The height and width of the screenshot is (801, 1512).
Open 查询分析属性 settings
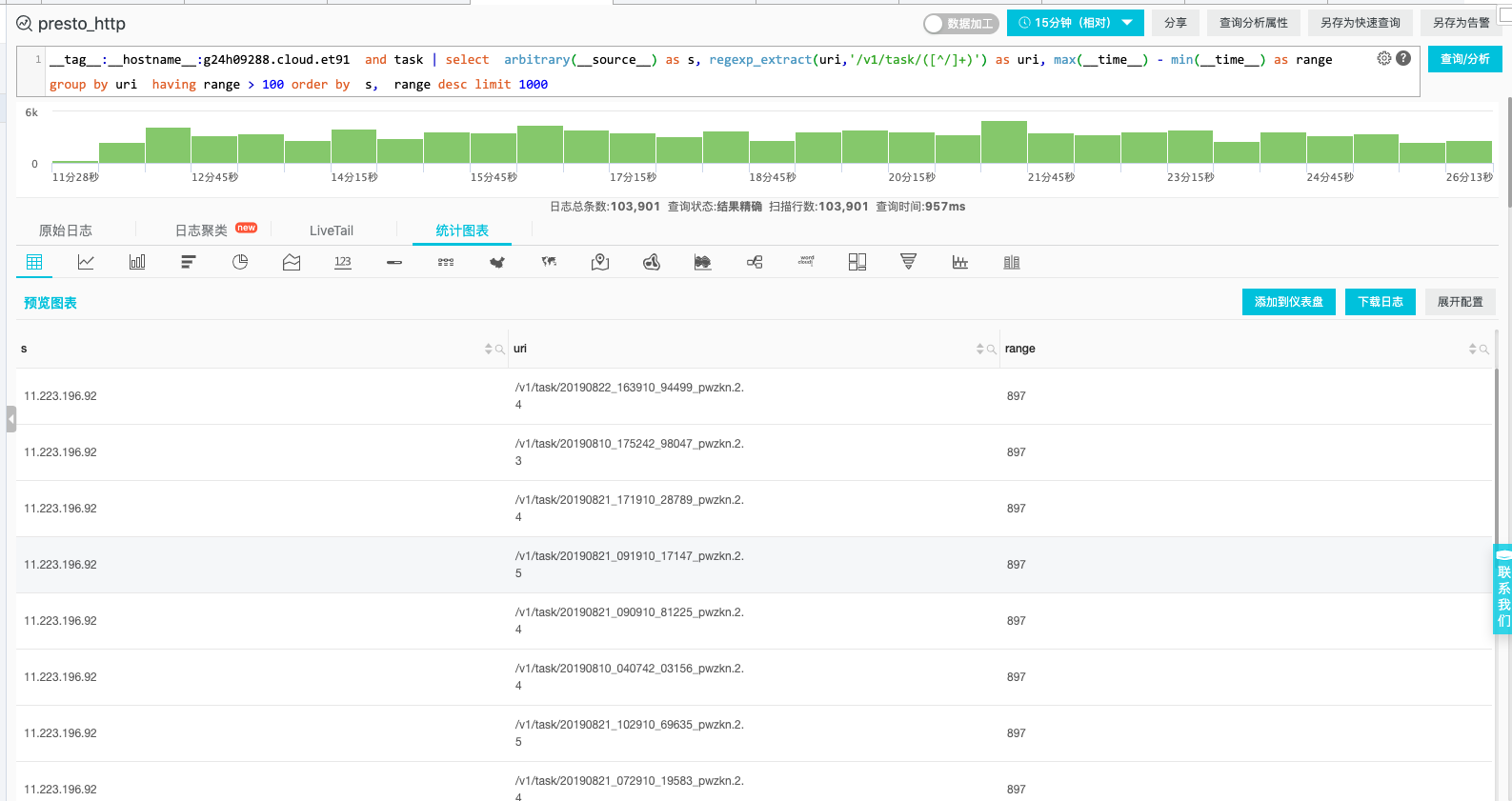pos(1254,23)
